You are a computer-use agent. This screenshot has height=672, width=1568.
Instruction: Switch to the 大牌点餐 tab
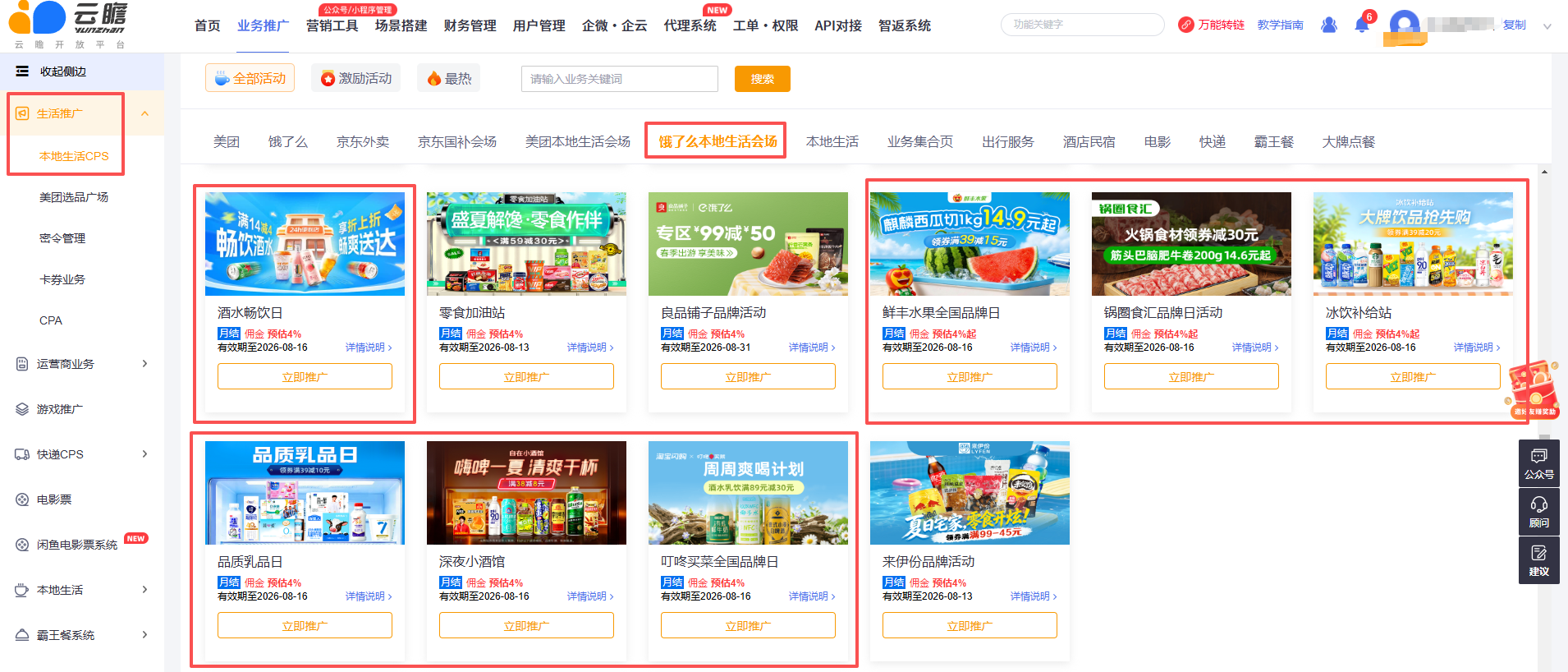pyautogui.click(x=1349, y=141)
